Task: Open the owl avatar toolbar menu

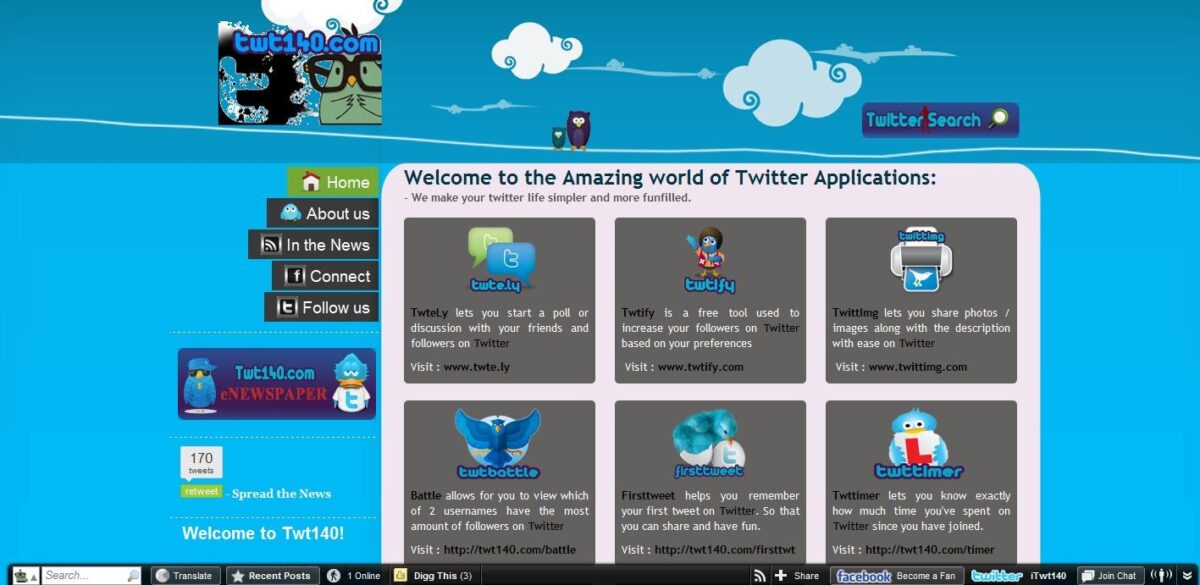Action: point(24,576)
